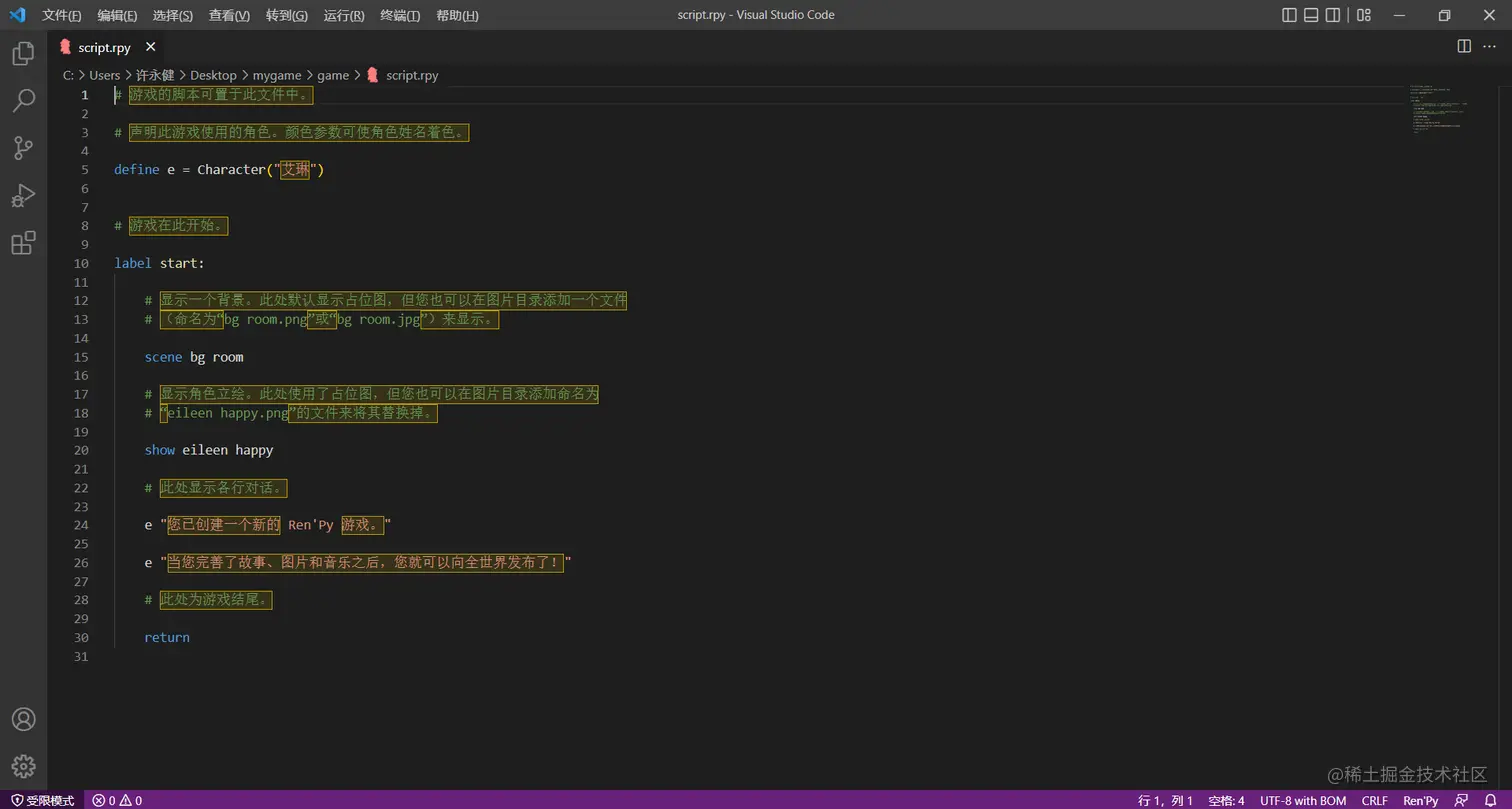Open the 查看(V) menu
1512x809 pixels.
coord(229,15)
